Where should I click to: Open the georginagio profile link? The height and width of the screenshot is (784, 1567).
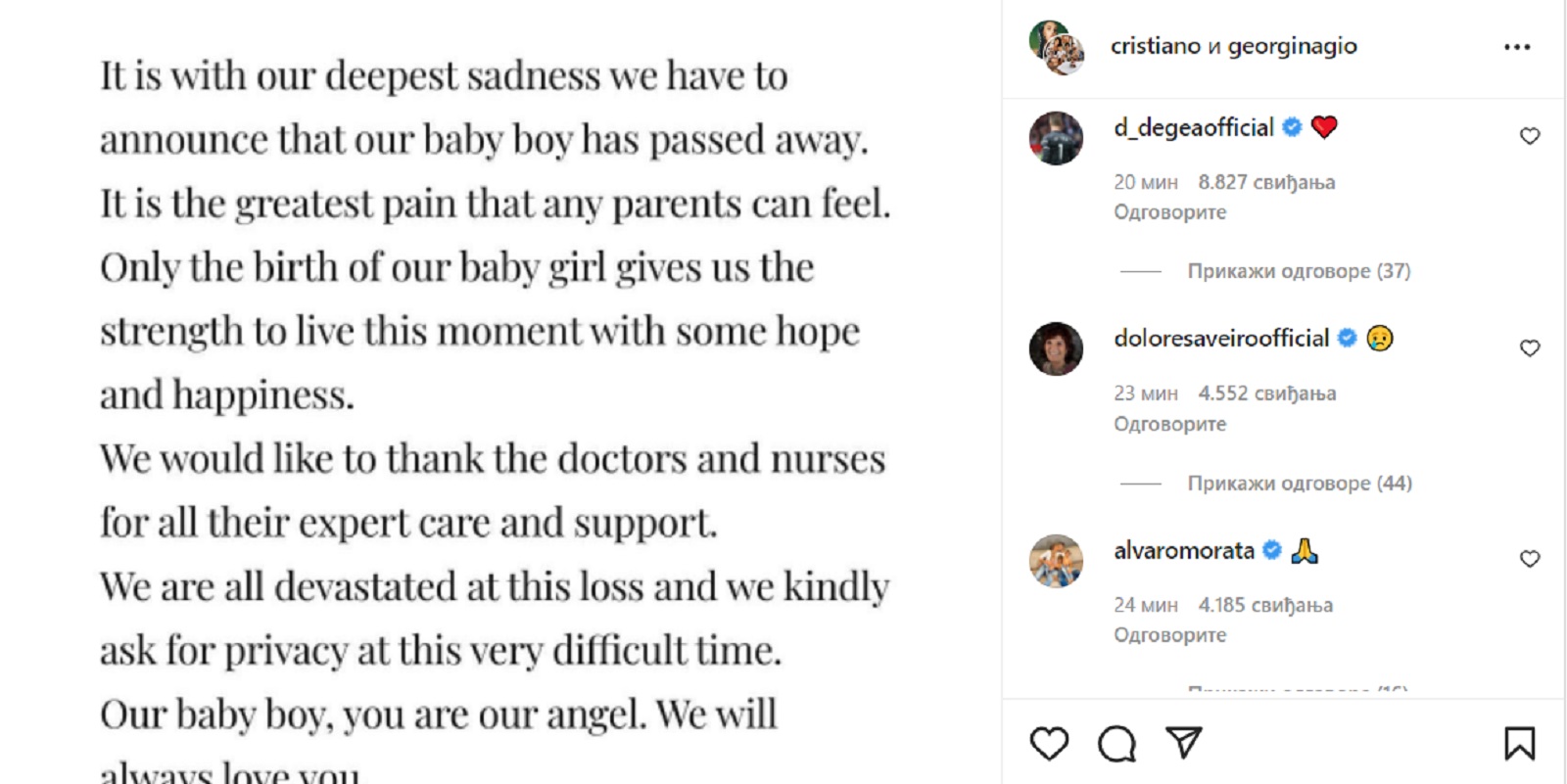(1292, 46)
